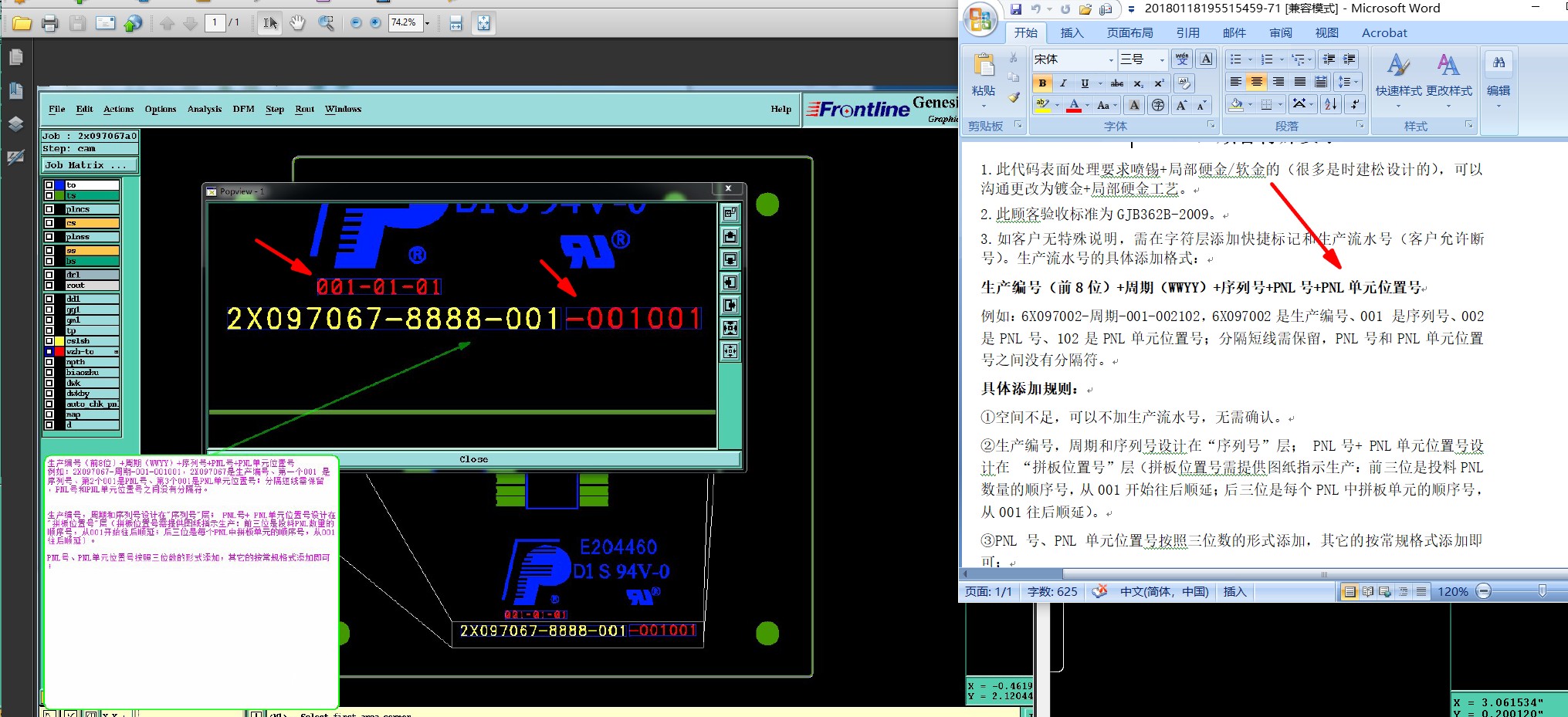Activate the hand pan tool
1568x717 pixels.
click(298, 23)
